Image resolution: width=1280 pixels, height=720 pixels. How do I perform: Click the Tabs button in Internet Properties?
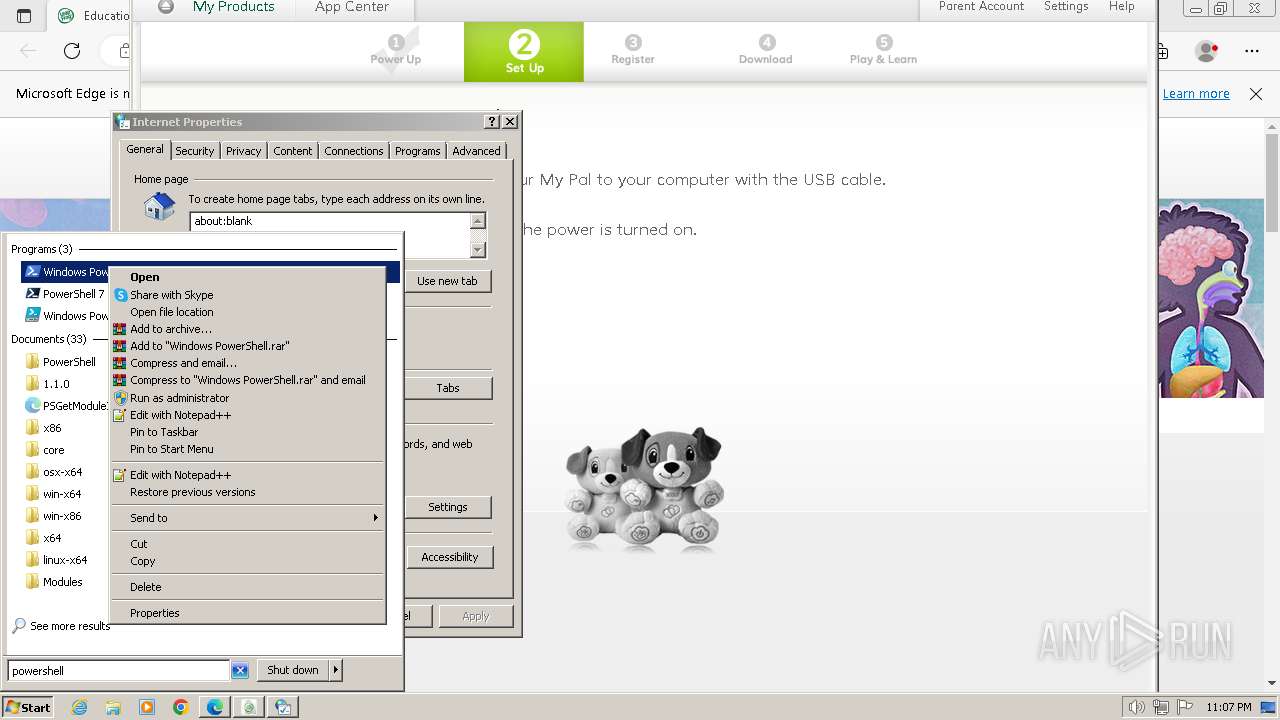(x=447, y=388)
